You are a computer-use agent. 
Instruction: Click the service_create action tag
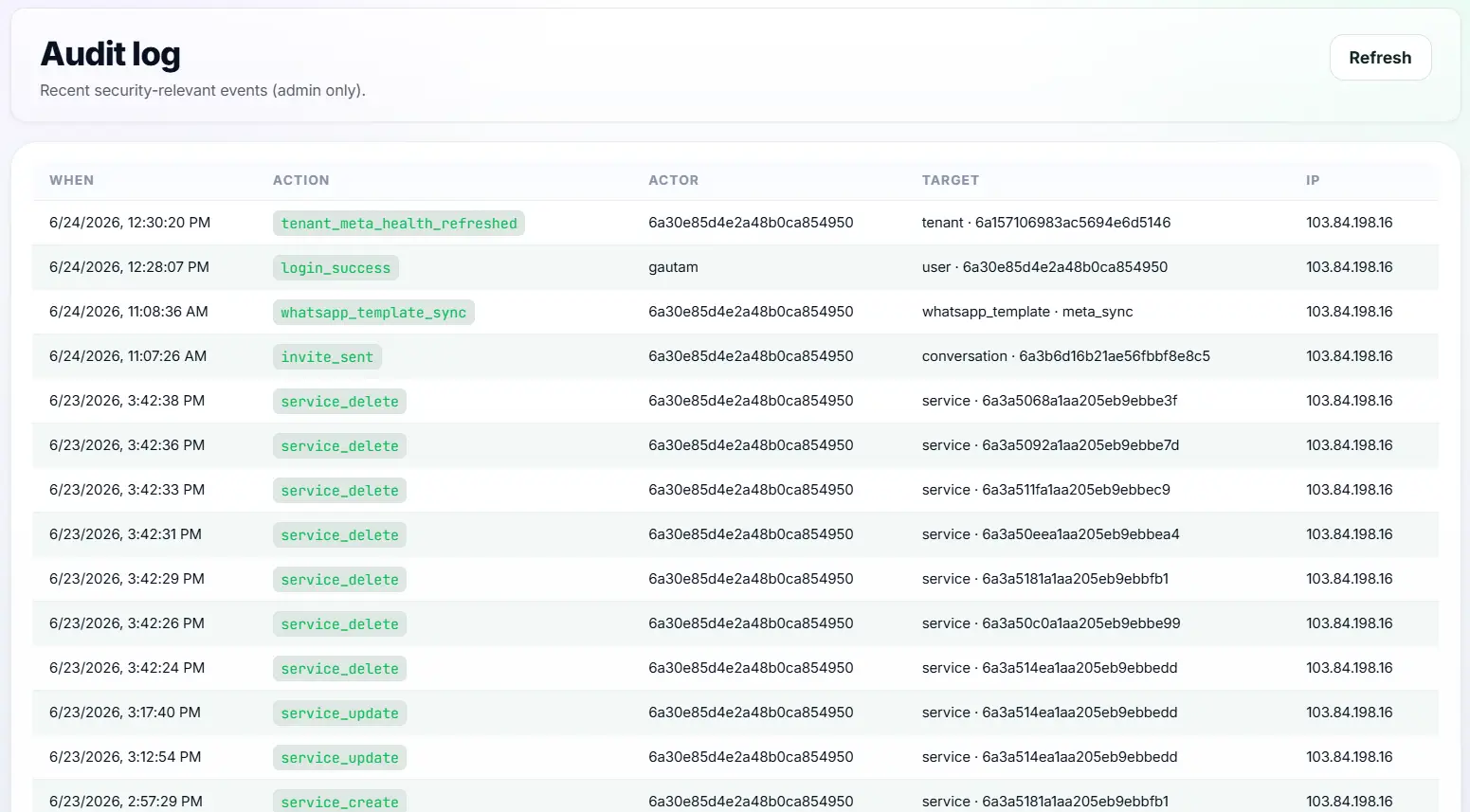[339, 802]
